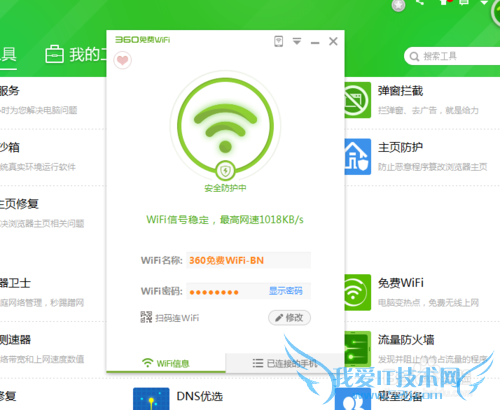Click the 拦弹窗、去广告 description text
This screenshot has height=410, width=500.
click(428, 110)
